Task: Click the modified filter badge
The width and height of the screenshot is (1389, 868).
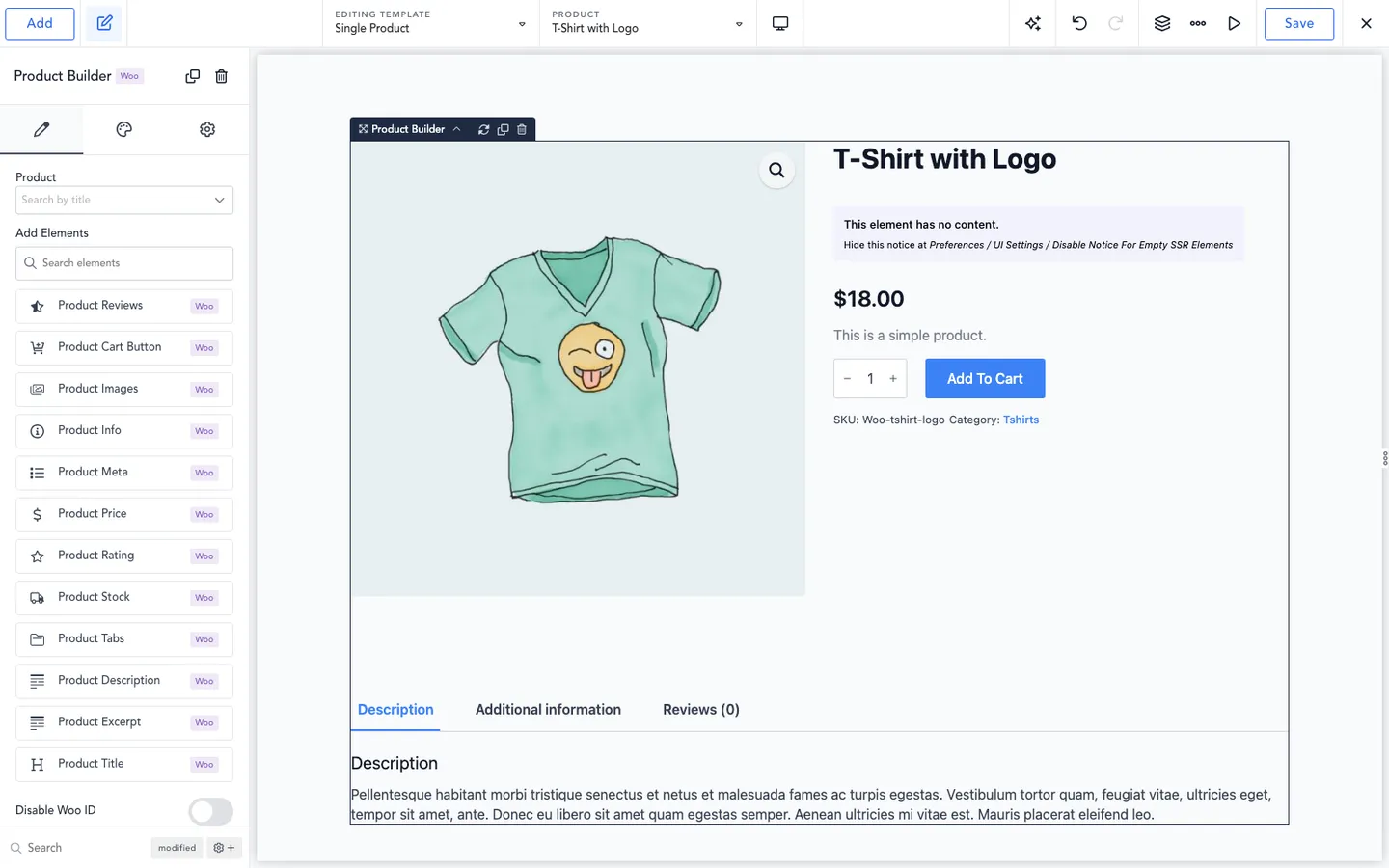Action: pyautogui.click(x=177, y=848)
